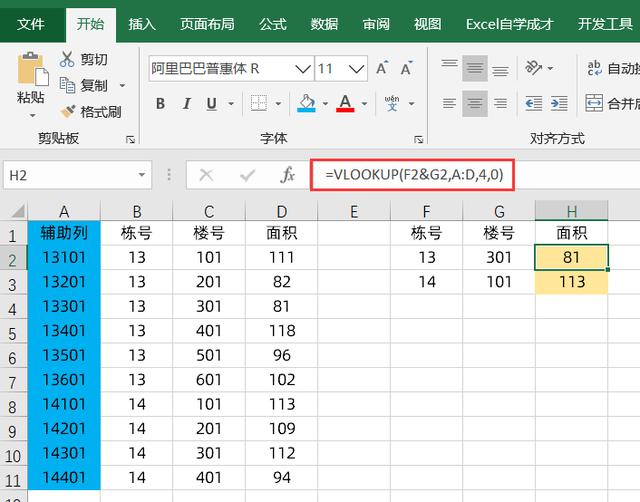Viewport: 640px width, 502px height.
Task: Select cell H3 showing 113
Action: click(x=571, y=282)
